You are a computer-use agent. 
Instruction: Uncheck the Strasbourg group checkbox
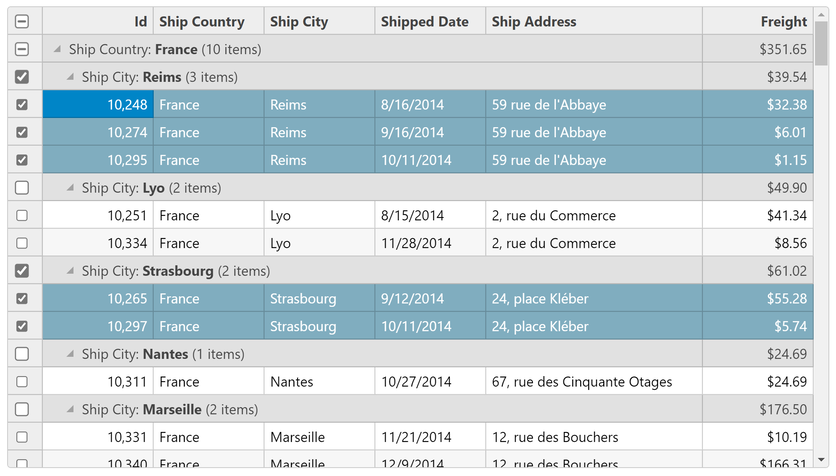click(x=22, y=271)
